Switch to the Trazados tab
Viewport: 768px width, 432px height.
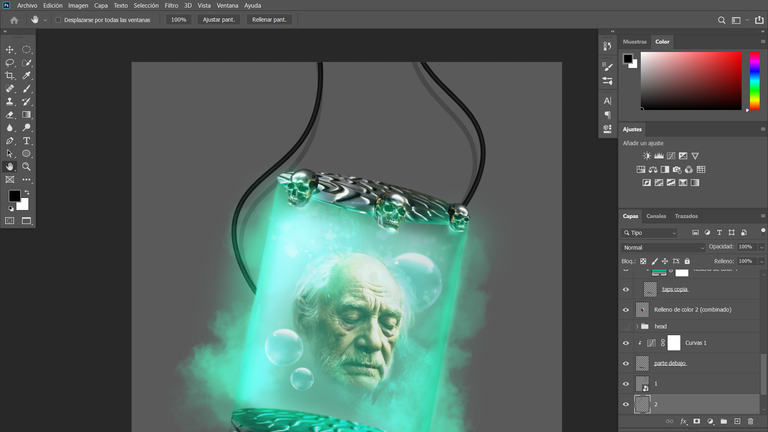click(686, 216)
